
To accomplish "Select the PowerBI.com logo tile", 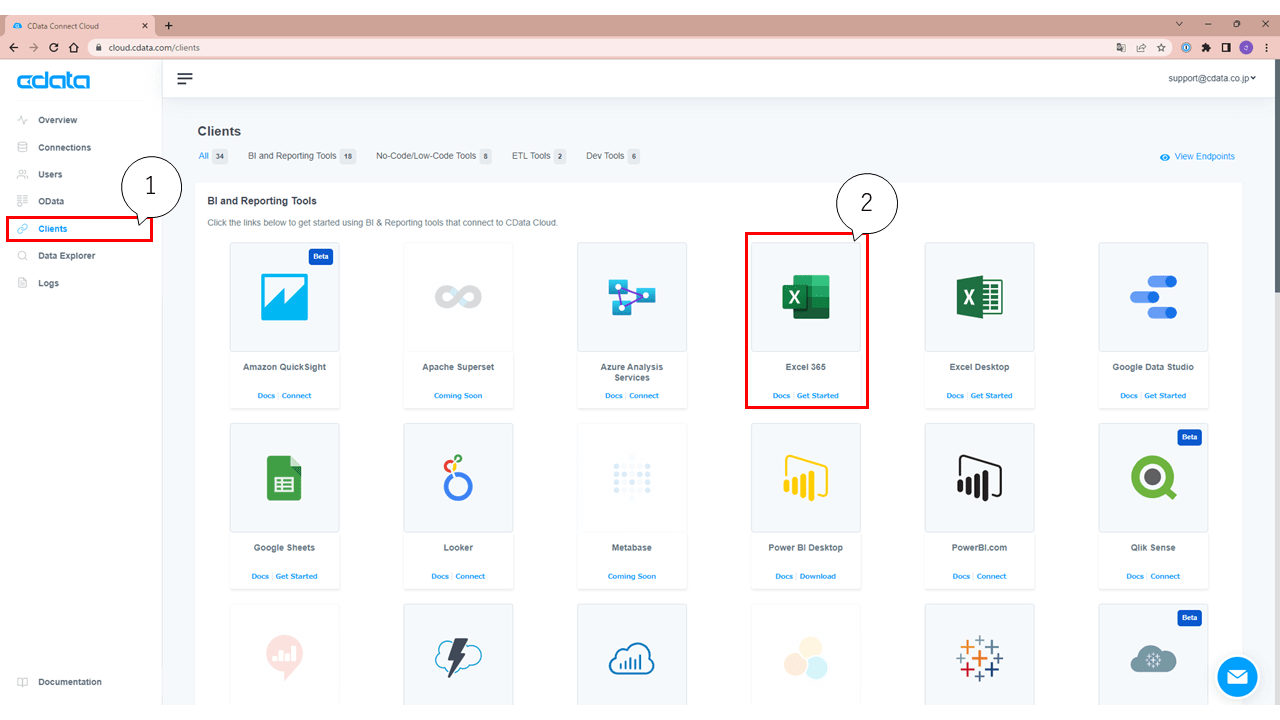I will tap(980, 478).
